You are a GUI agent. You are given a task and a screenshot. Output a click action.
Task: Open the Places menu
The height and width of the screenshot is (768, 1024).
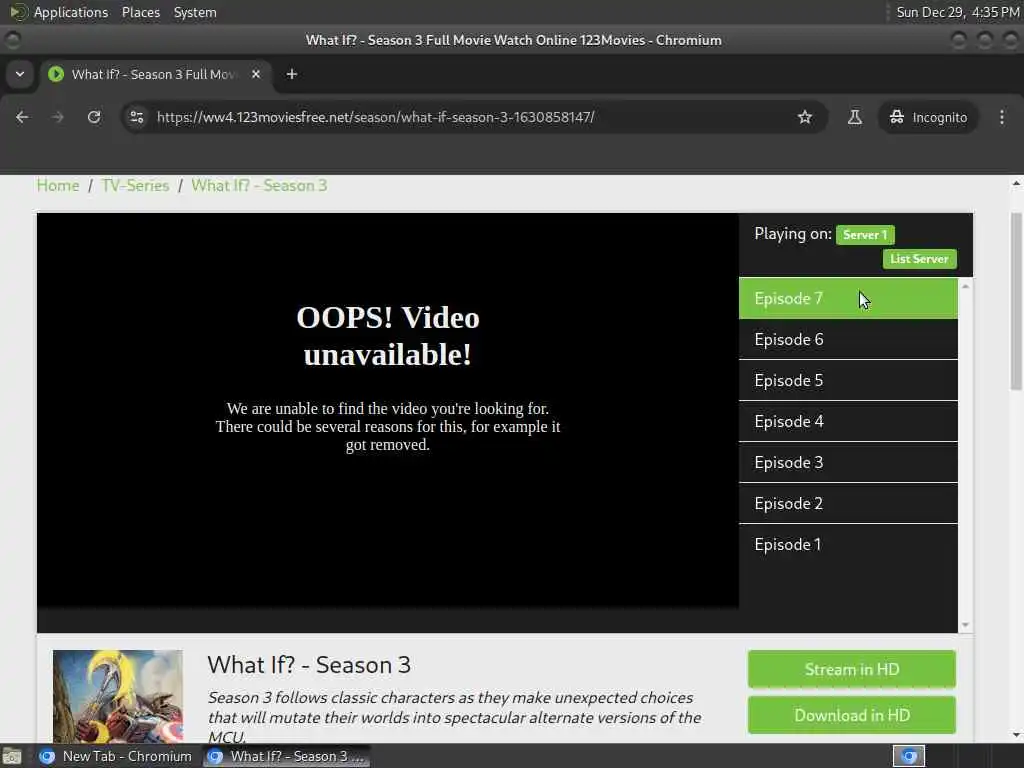pyautogui.click(x=141, y=12)
